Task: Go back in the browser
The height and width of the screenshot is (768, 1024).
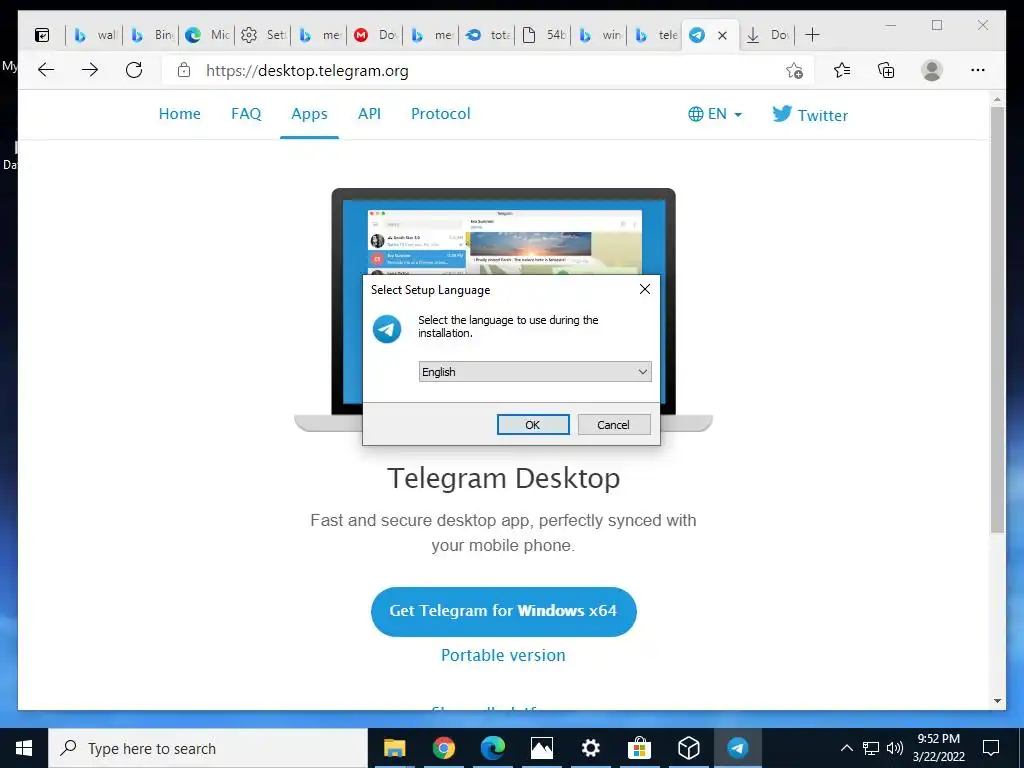Action: [x=46, y=70]
